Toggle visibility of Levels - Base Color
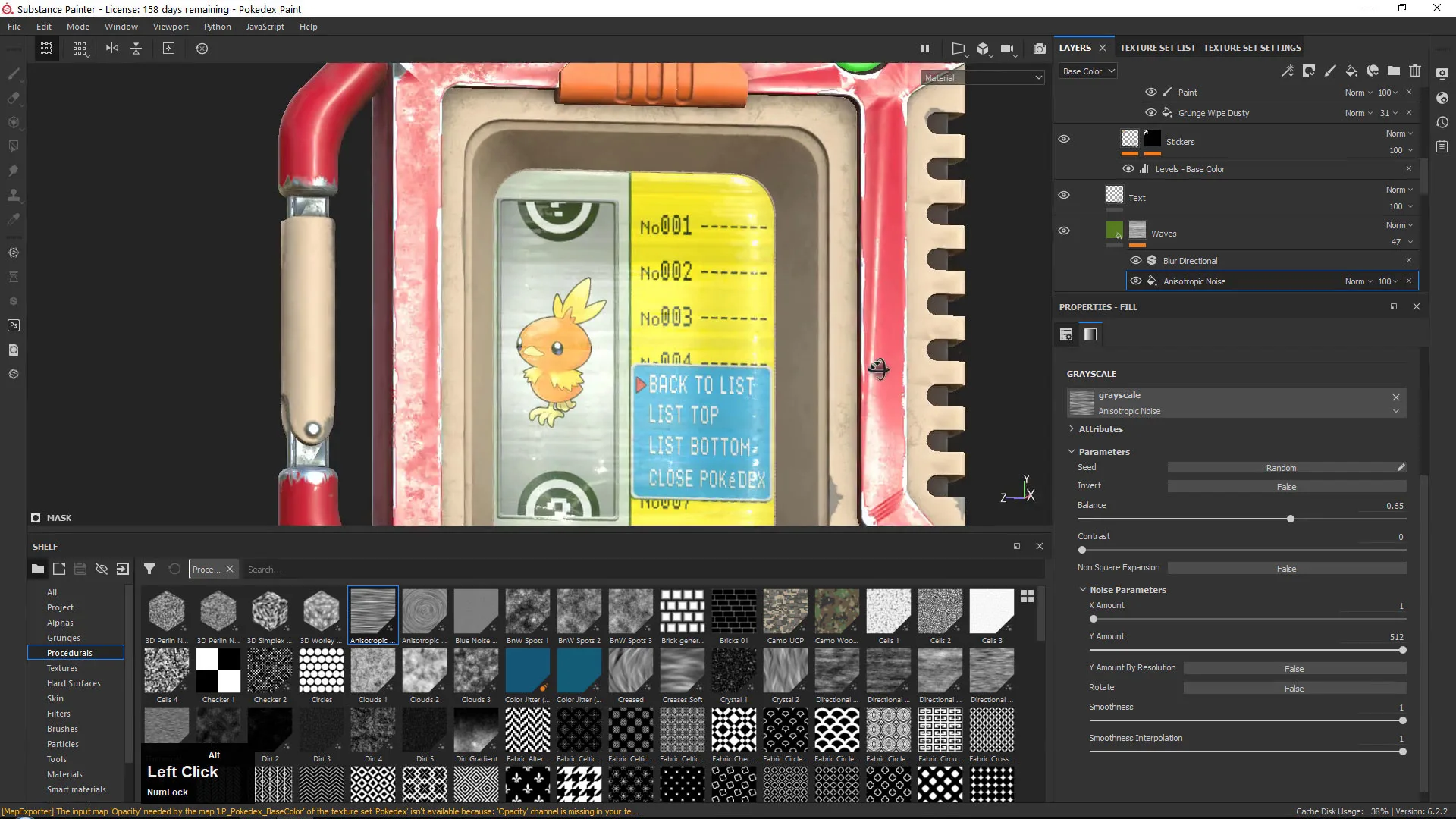This screenshot has height=819, width=1456. (1128, 168)
